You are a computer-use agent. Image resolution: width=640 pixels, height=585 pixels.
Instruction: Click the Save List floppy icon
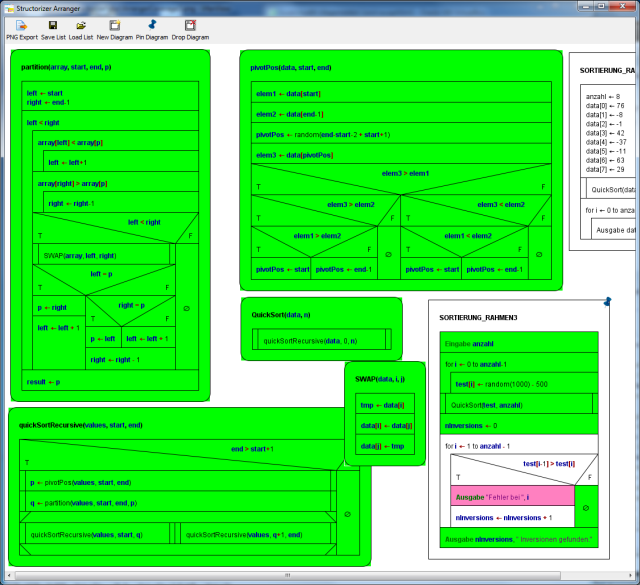point(53,25)
